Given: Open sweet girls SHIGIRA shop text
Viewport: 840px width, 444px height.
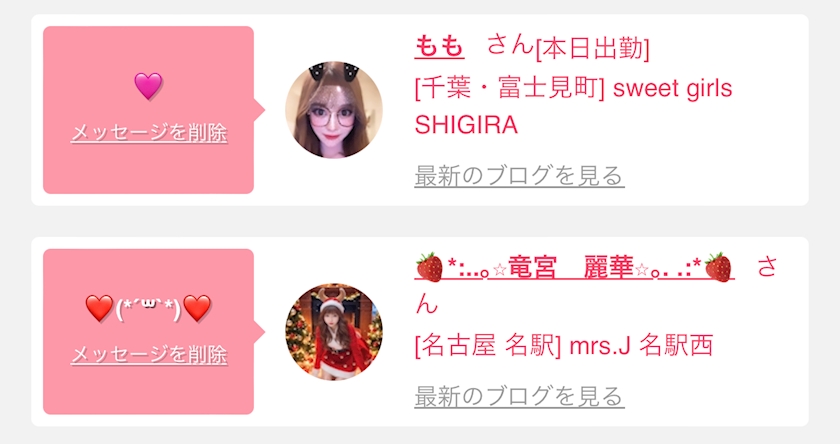Looking at the screenshot, I should coord(573,107).
